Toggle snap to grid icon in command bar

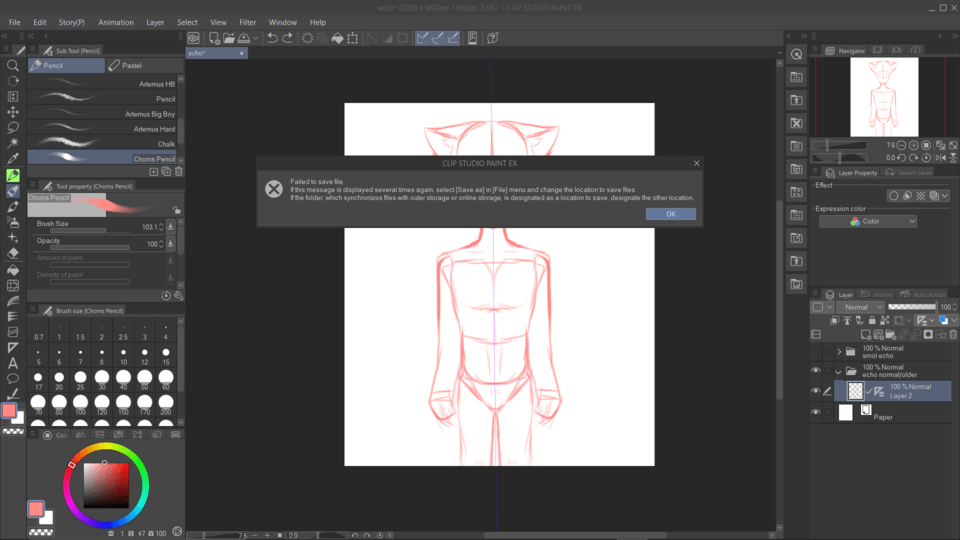453,38
